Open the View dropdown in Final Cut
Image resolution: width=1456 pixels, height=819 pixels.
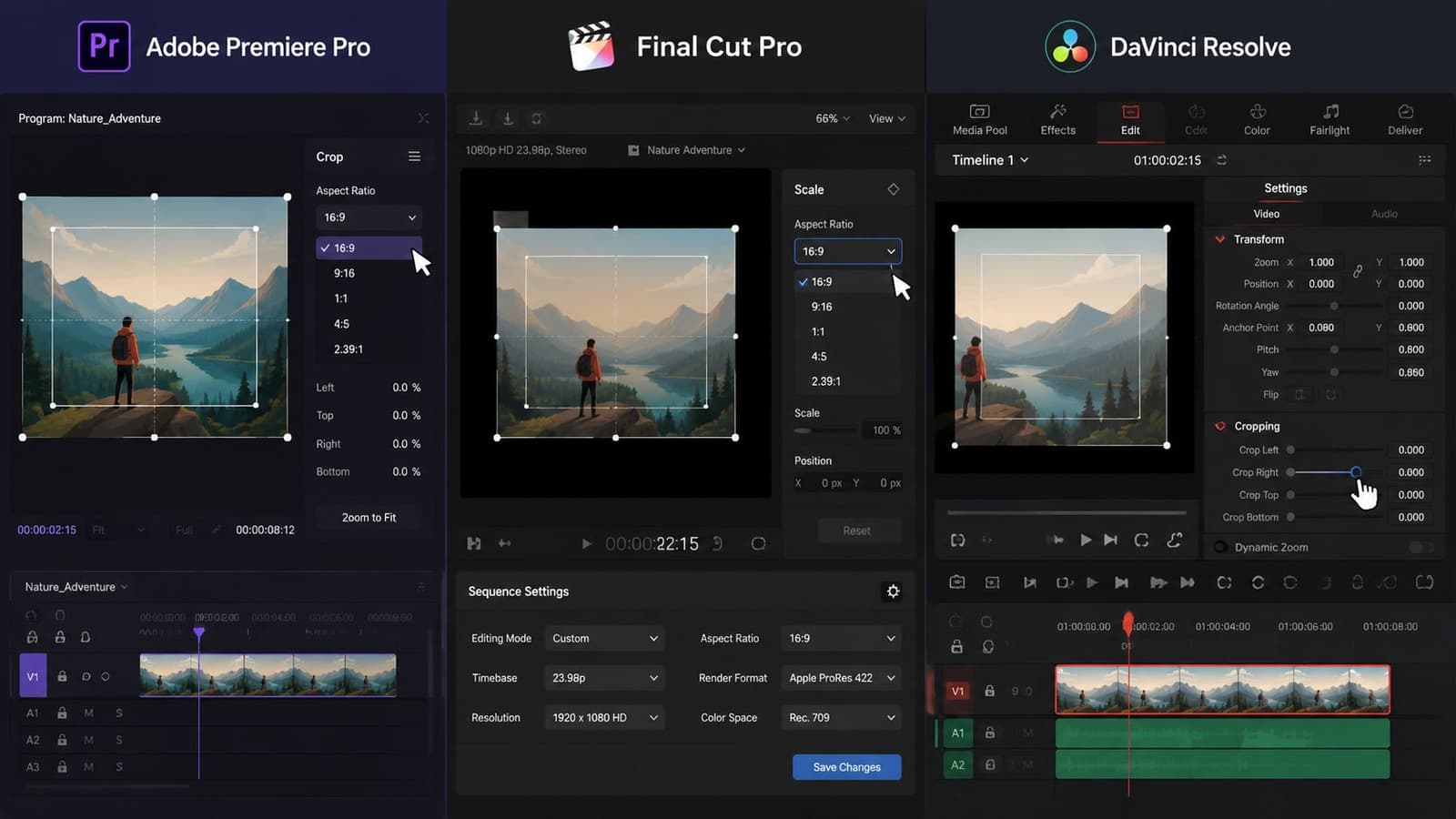887,118
